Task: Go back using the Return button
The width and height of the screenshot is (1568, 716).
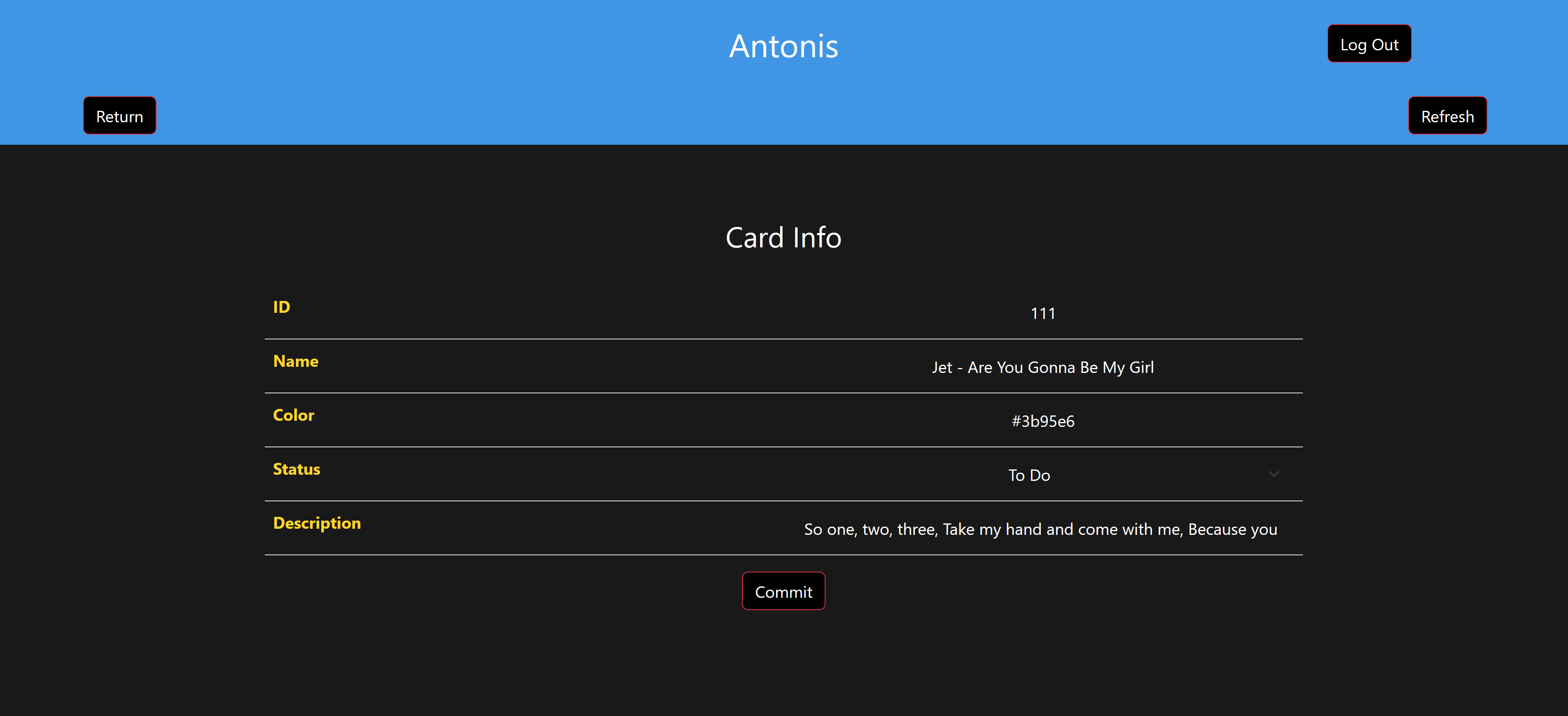Action: pyautogui.click(x=119, y=116)
